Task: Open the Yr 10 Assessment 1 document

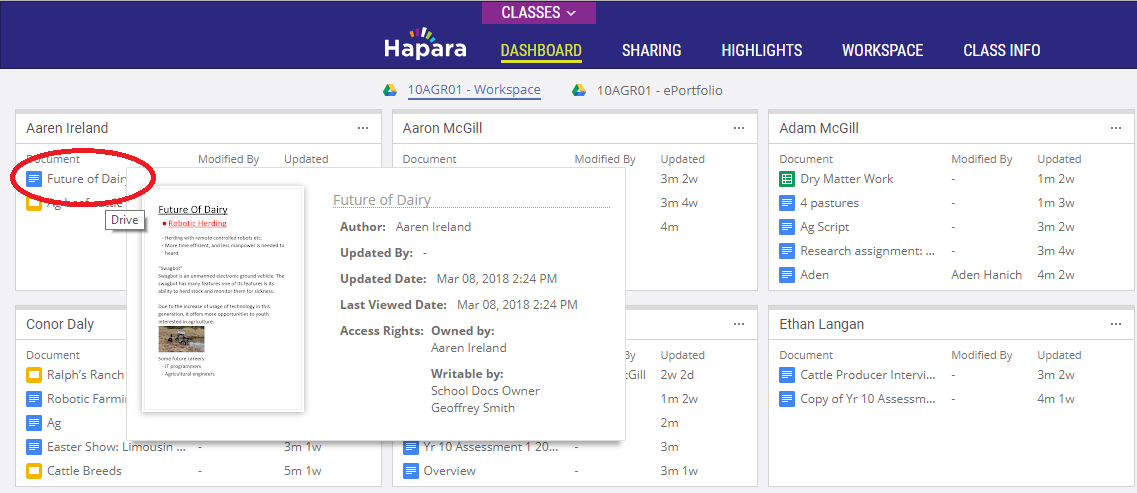Action: pos(489,447)
